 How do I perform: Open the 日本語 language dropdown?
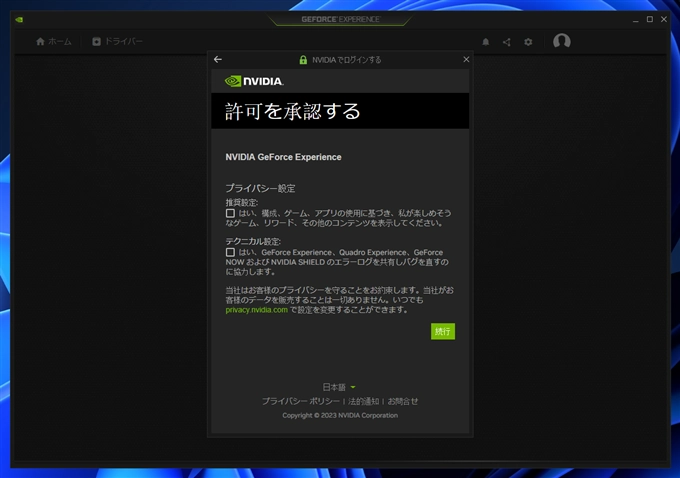[x=339, y=387]
